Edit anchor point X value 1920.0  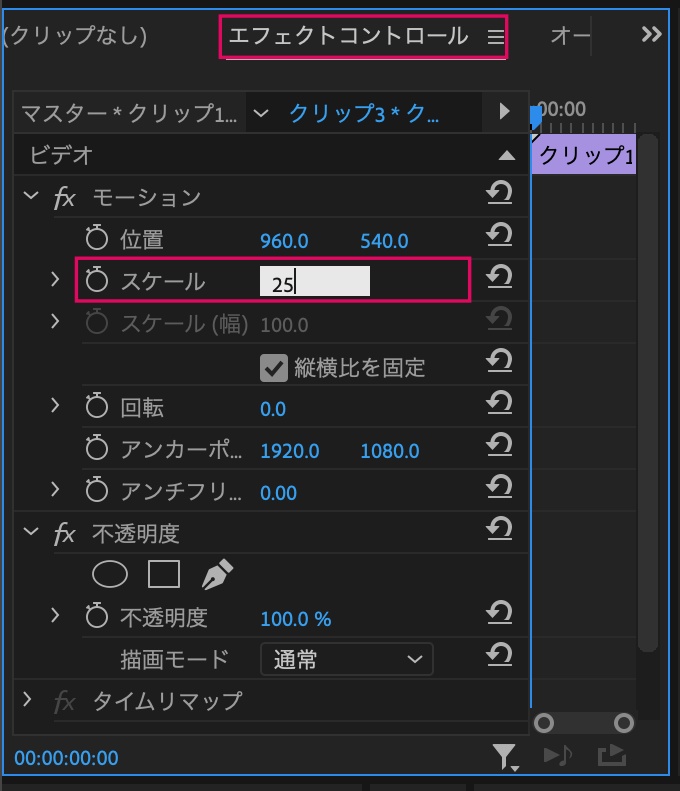coord(290,451)
